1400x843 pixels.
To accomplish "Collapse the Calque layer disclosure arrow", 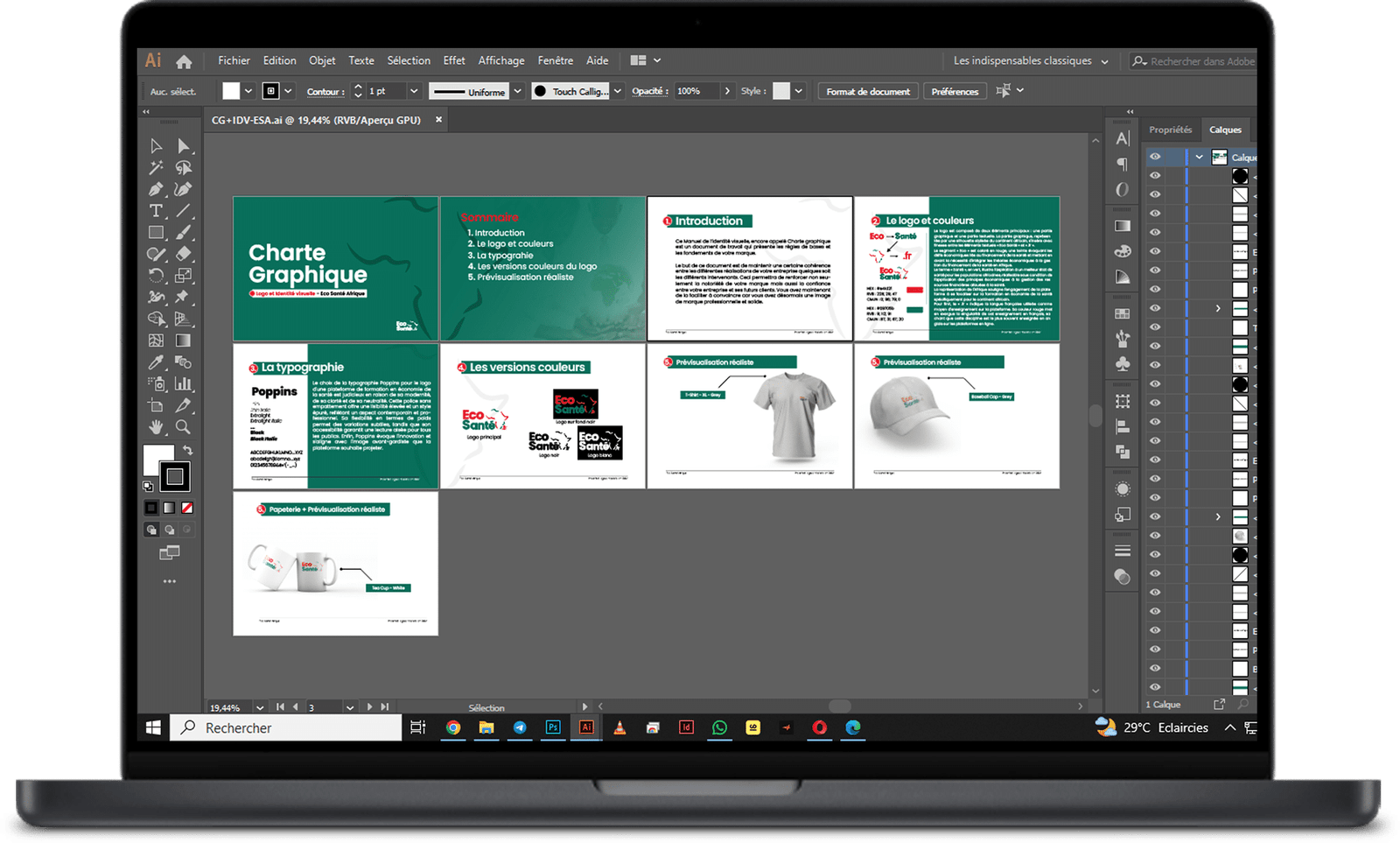I will click(1199, 157).
